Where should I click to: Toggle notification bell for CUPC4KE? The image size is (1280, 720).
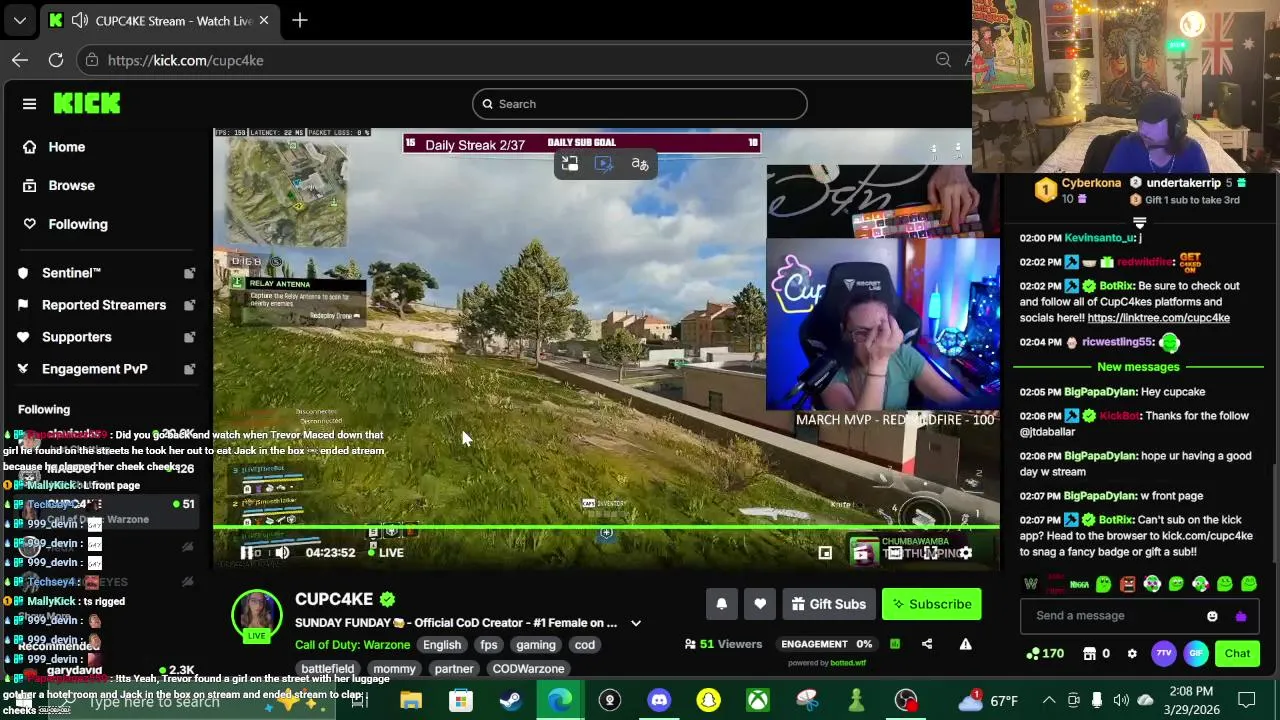tap(721, 604)
